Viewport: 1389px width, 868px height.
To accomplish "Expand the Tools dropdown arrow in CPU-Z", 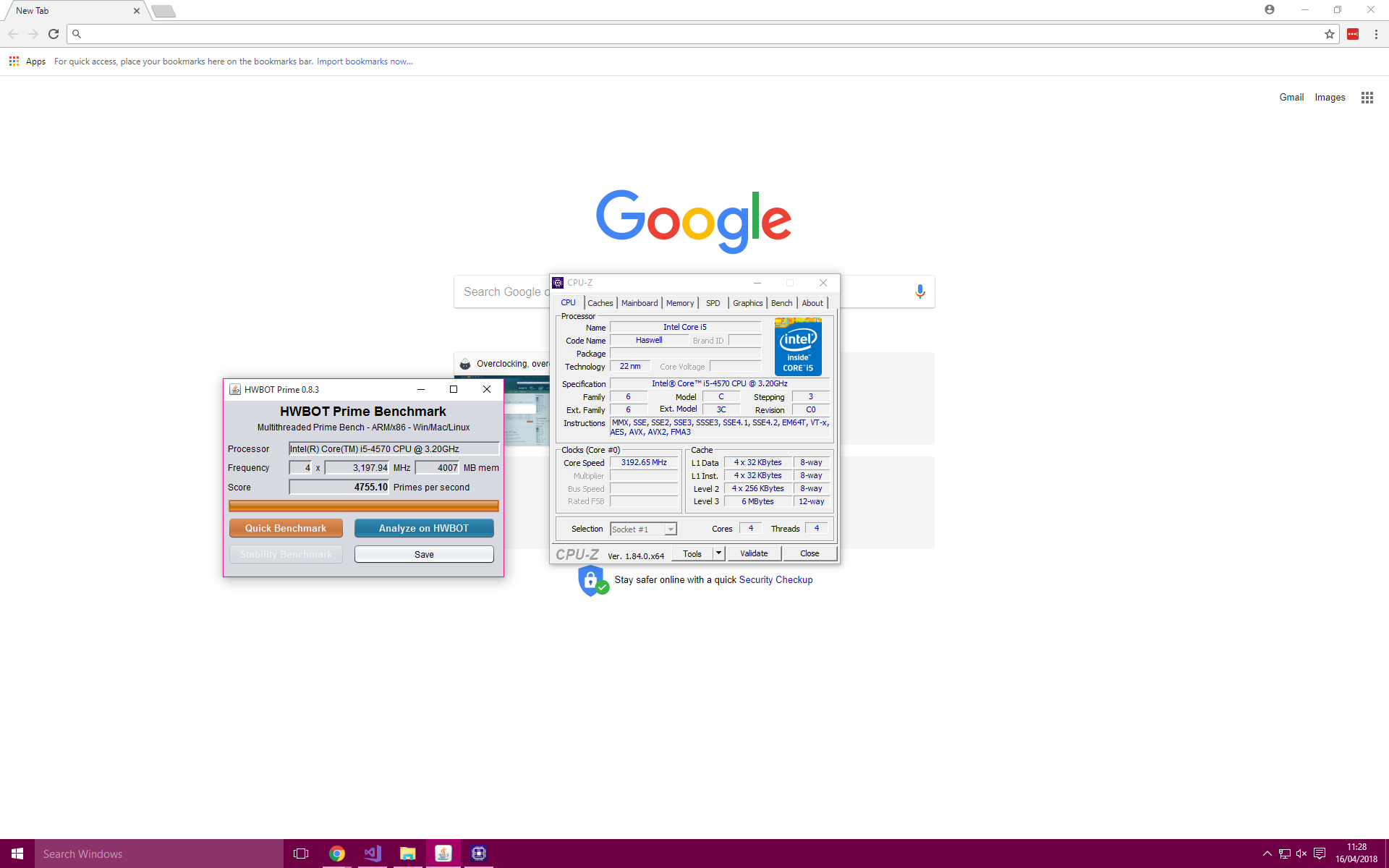I will pos(718,553).
